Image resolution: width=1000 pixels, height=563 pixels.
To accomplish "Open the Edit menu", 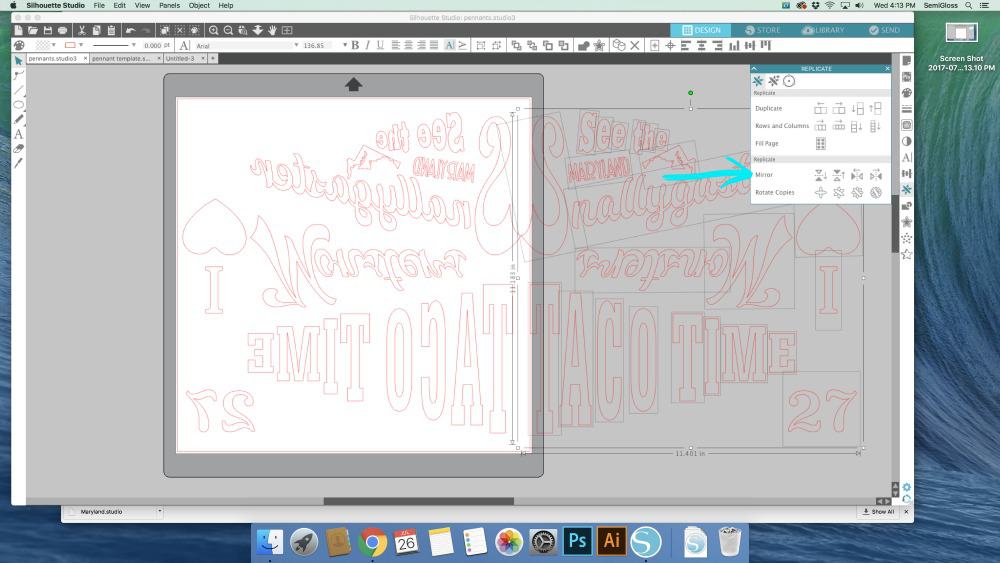I will (119, 5).
